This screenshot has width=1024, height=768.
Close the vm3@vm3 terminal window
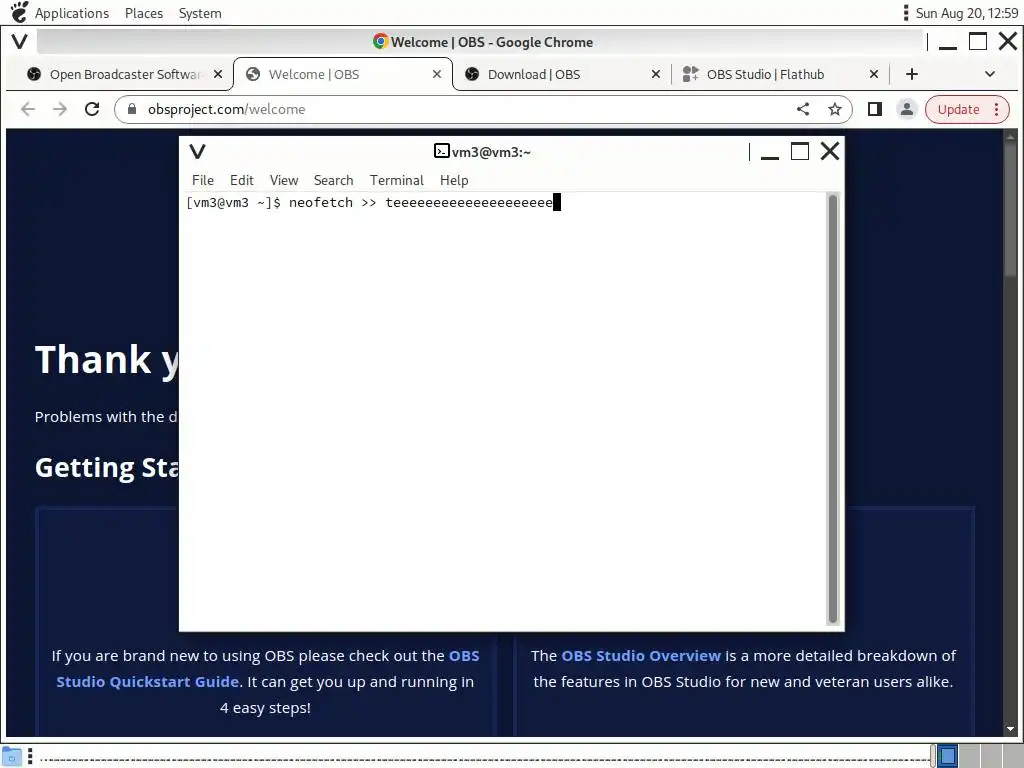(830, 152)
